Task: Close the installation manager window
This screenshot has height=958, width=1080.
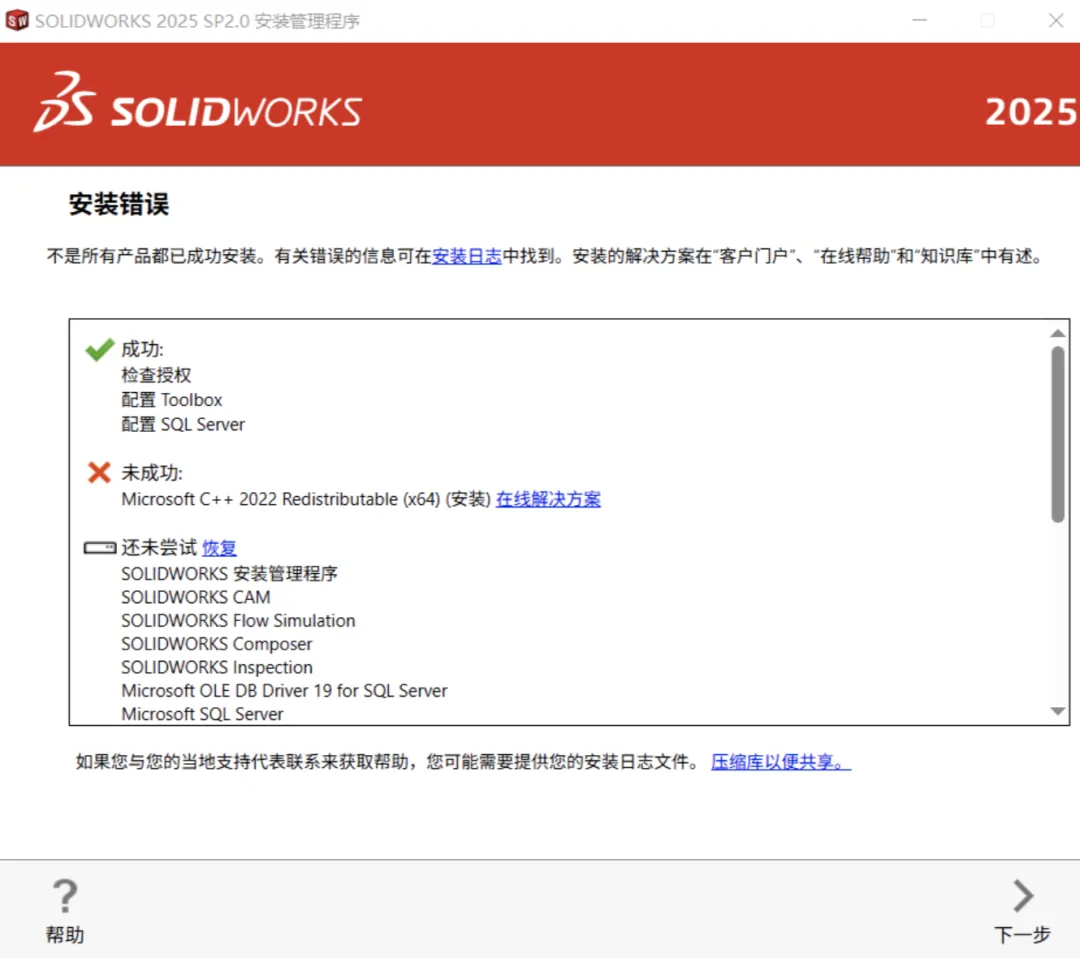Action: (1056, 21)
